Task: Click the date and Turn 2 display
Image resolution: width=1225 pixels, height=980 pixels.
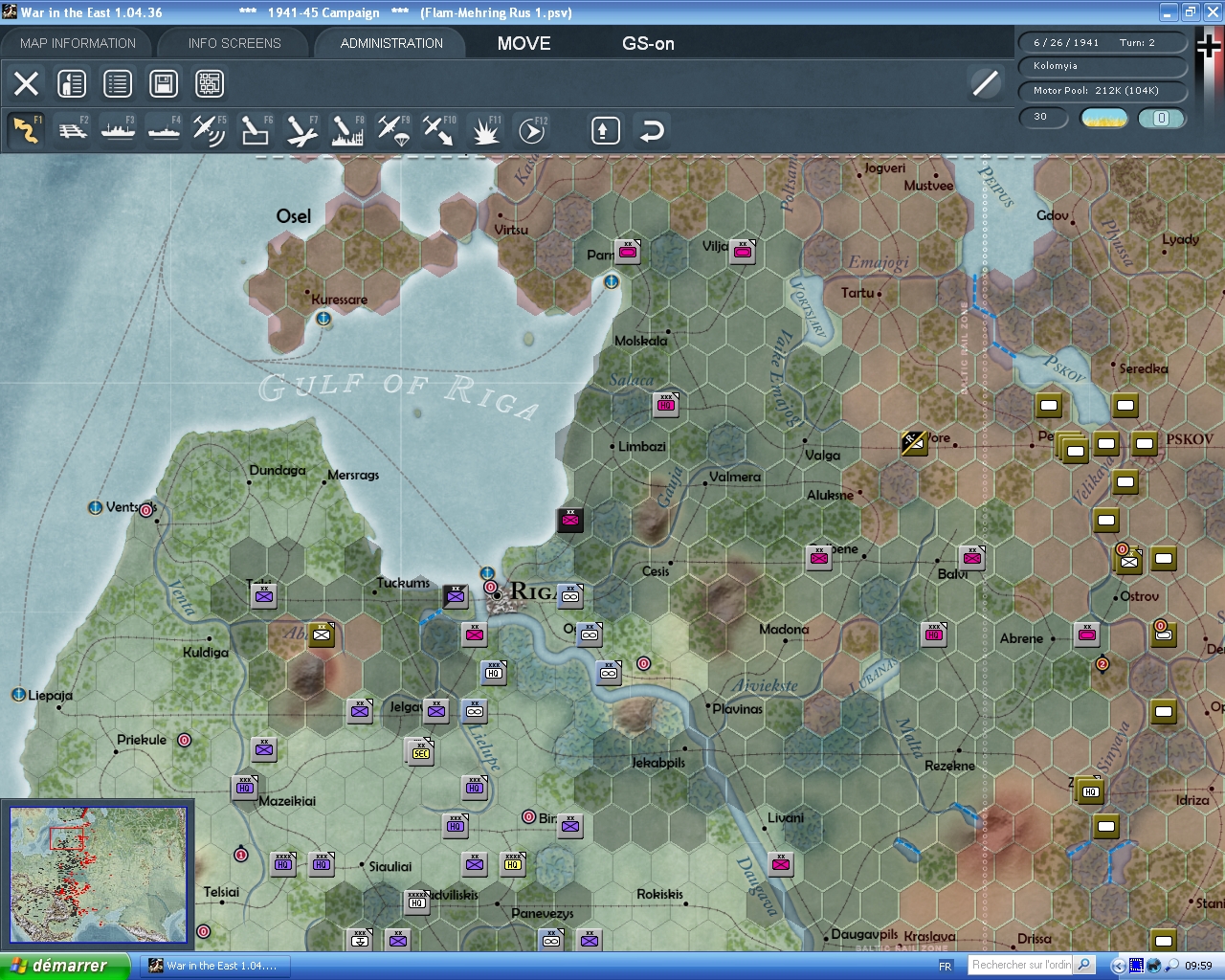Action: click(x=1102, y=42)
